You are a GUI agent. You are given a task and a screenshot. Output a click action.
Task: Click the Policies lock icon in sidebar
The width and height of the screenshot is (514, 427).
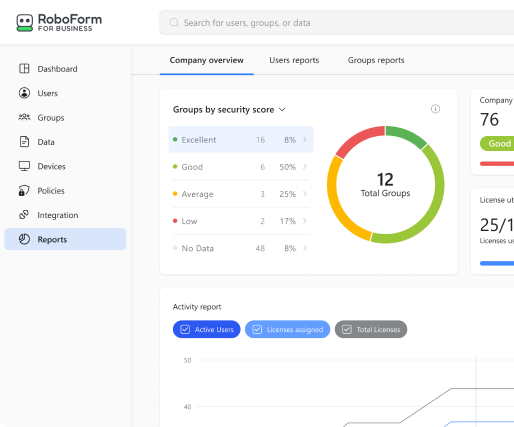24,190
